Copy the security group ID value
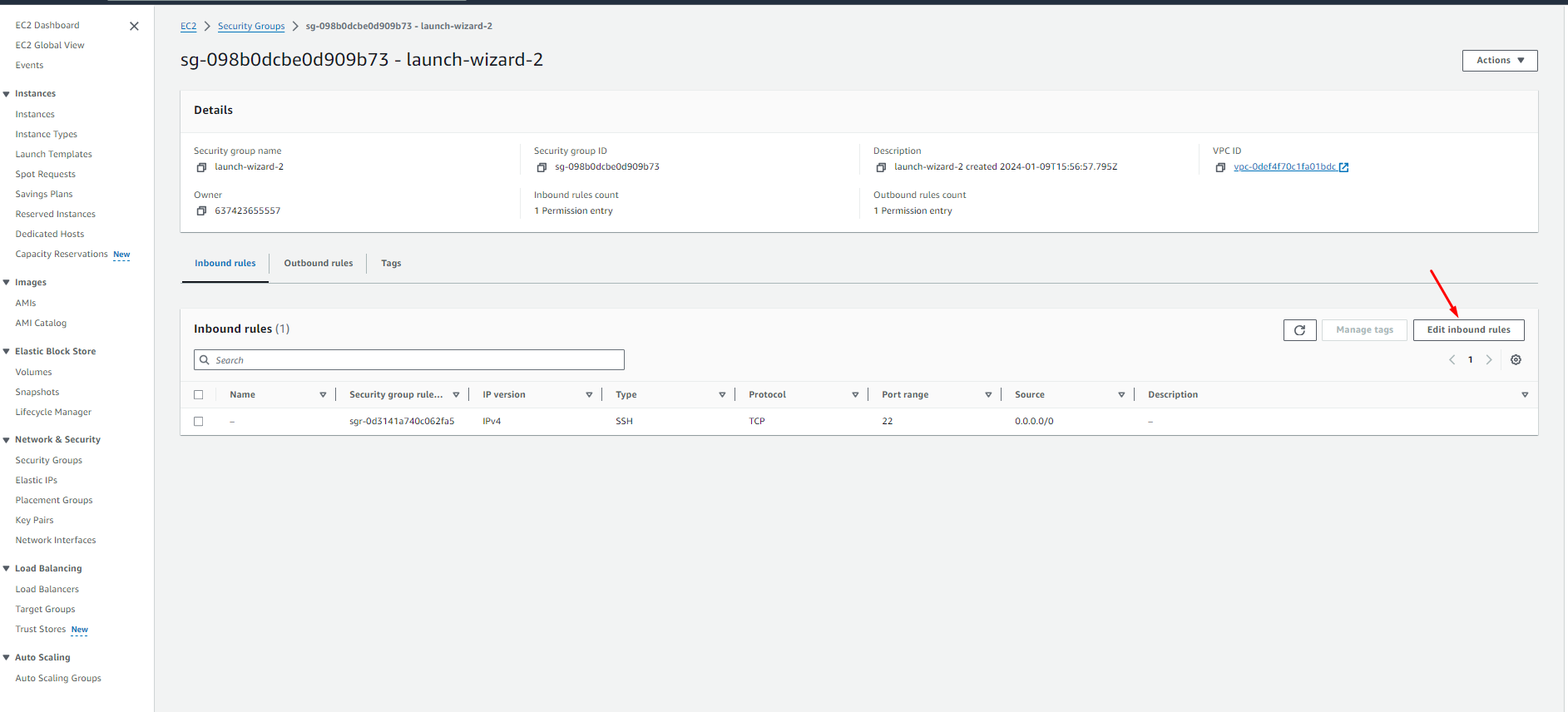This screenshot has width=1568, height=712. tap(542, 167)
